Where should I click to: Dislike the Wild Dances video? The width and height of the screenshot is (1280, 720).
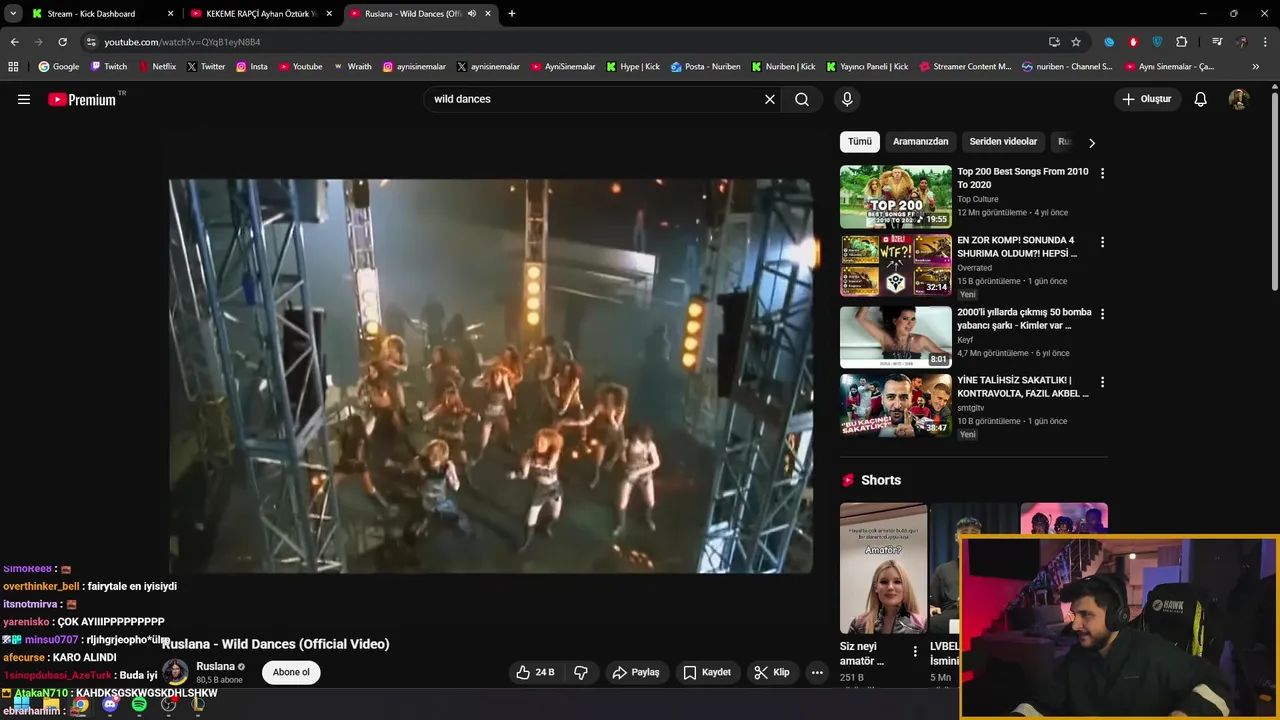pos(581,672)
